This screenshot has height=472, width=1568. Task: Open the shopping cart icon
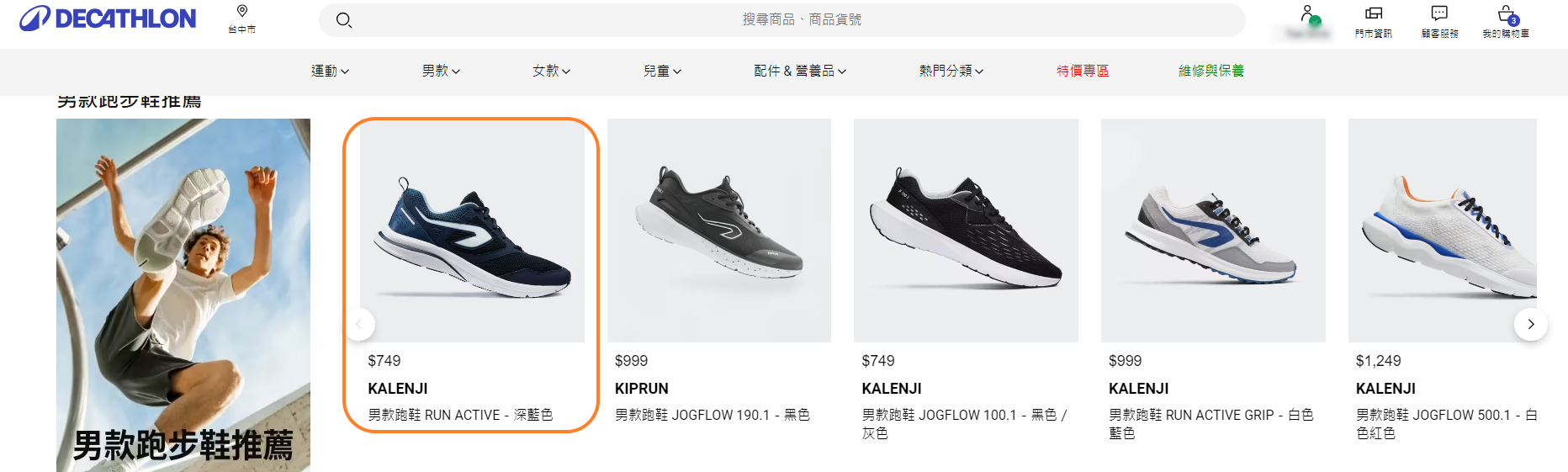[1507, 13]
